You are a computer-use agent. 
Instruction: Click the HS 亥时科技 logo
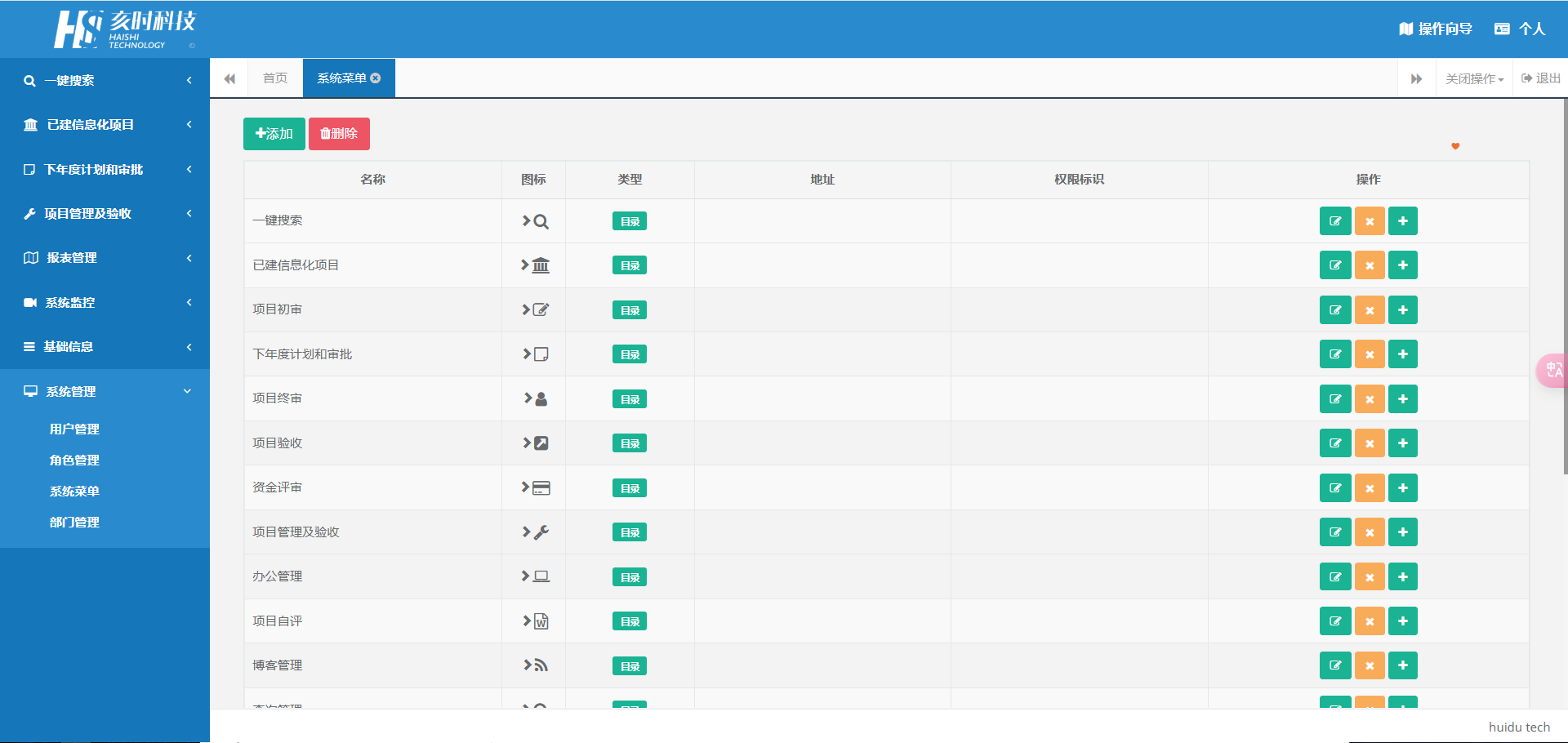click(x=125, y=30)
